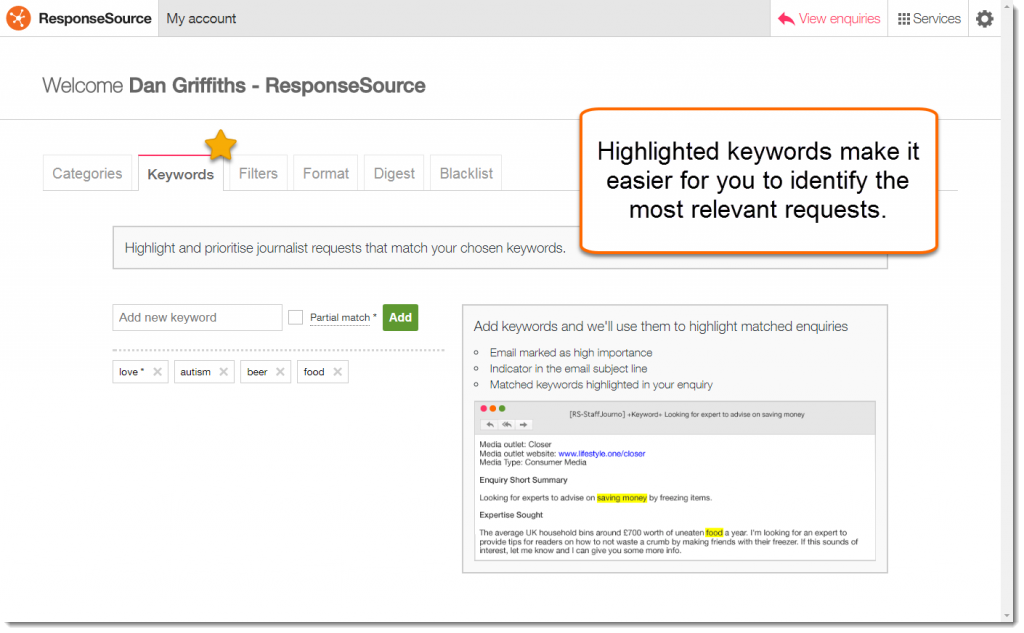Switch to the Categories tab
This screenshot has height=633, width=1024.
[x=88, y=172]
